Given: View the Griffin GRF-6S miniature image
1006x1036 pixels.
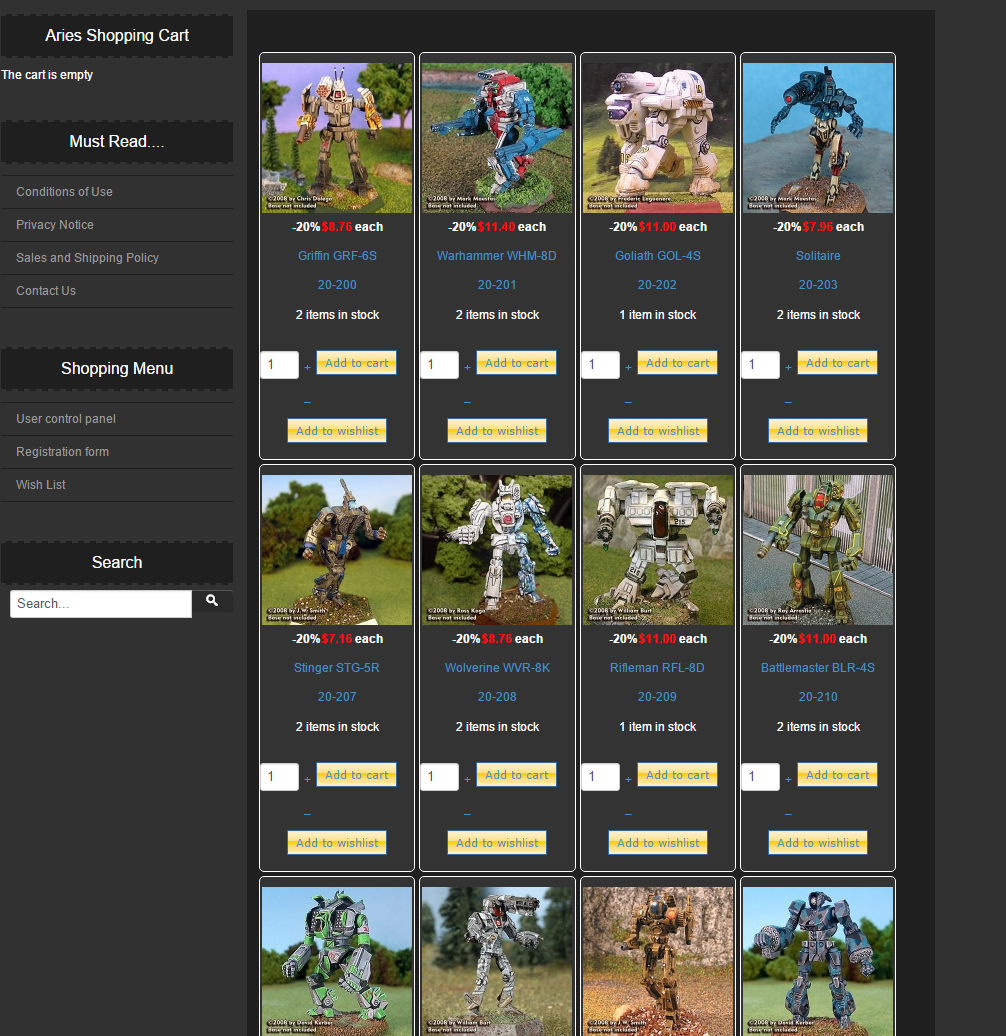Looking at the screenshot, I should [x=337, y=138].
